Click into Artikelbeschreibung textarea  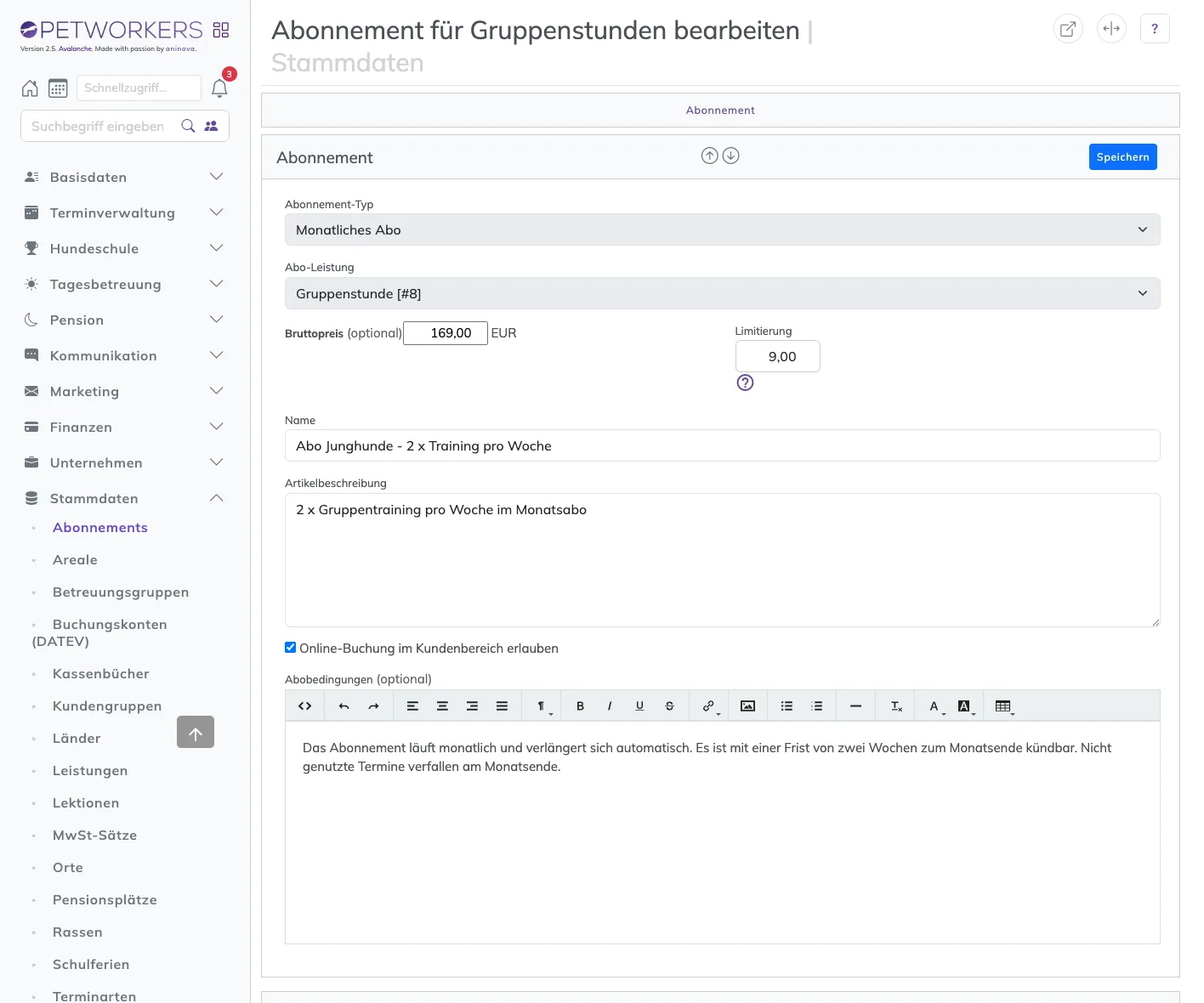coord(722,560)
